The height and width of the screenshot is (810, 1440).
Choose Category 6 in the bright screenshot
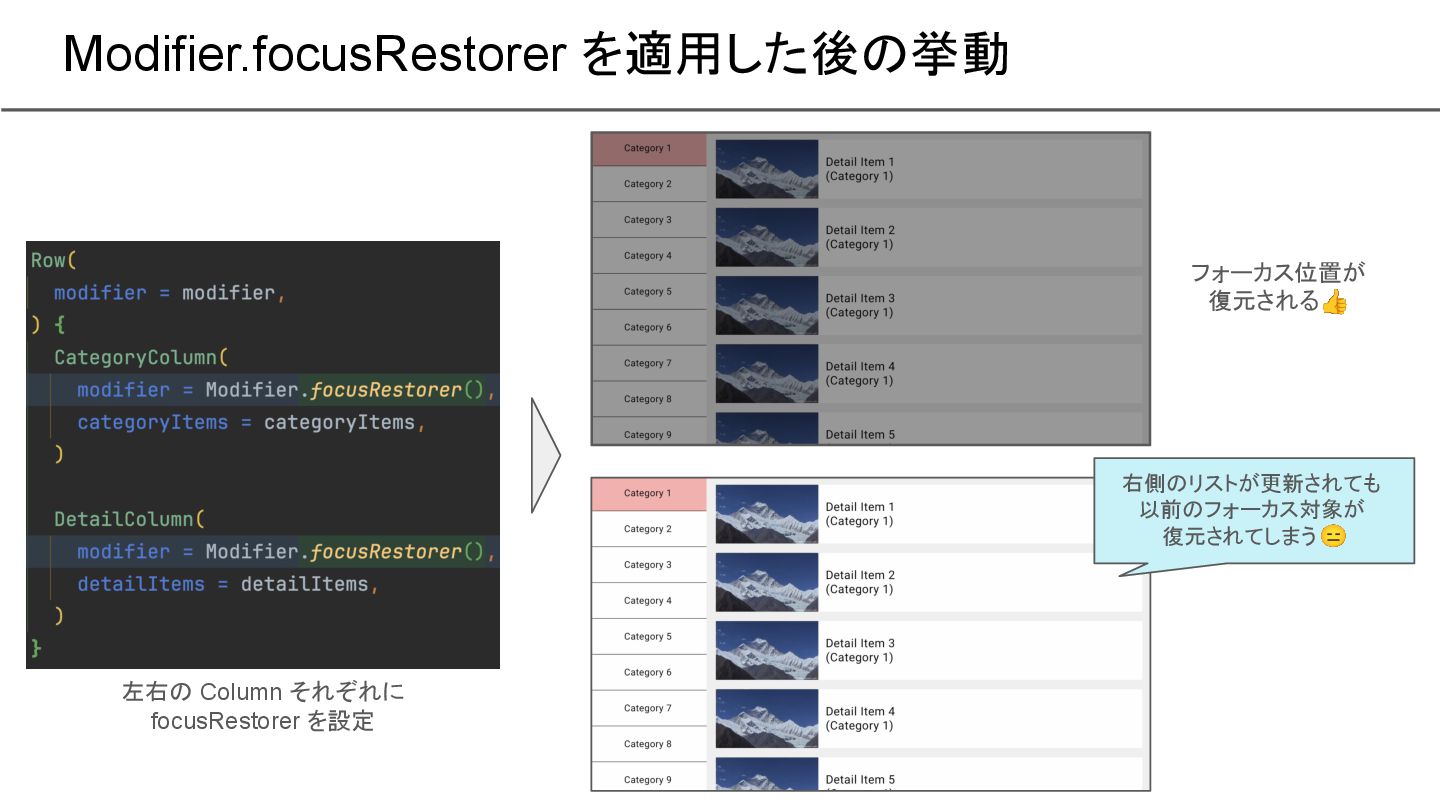pos(649,673)
